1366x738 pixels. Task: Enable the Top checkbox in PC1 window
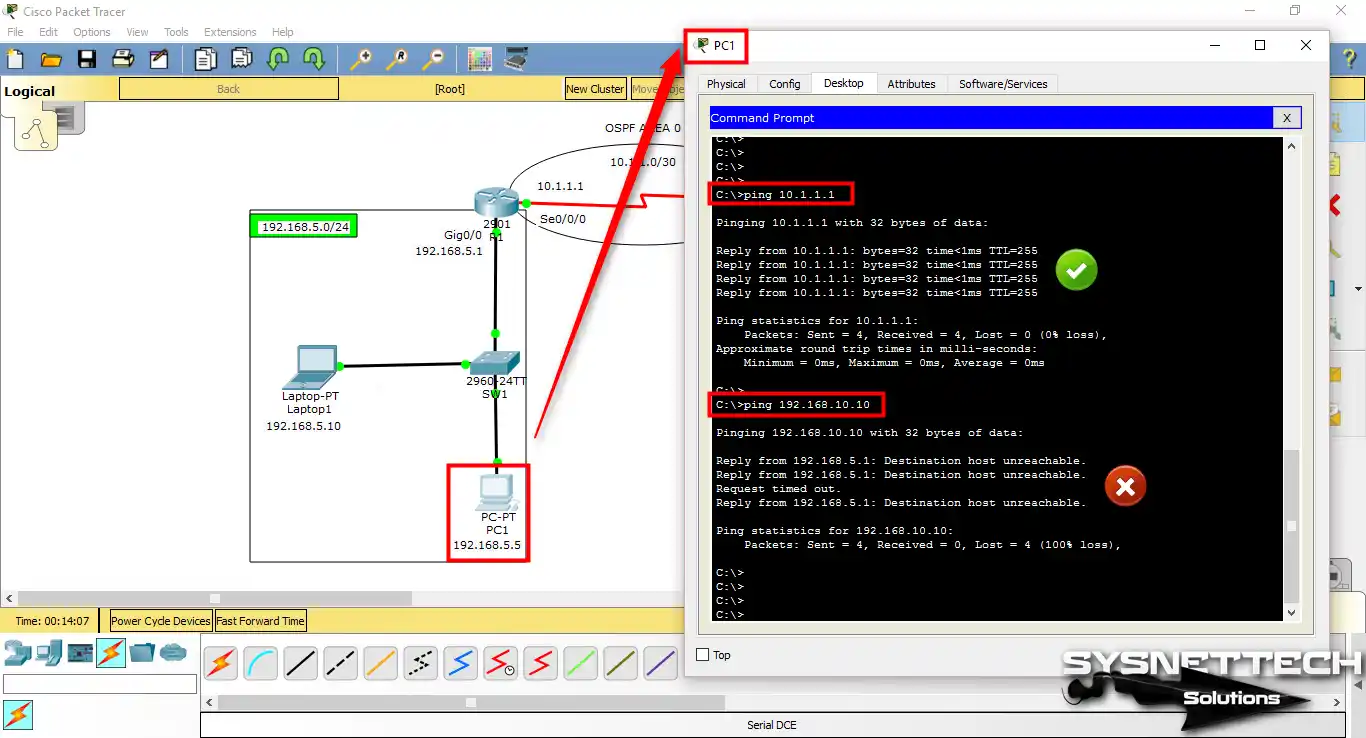tap(702, 655)
